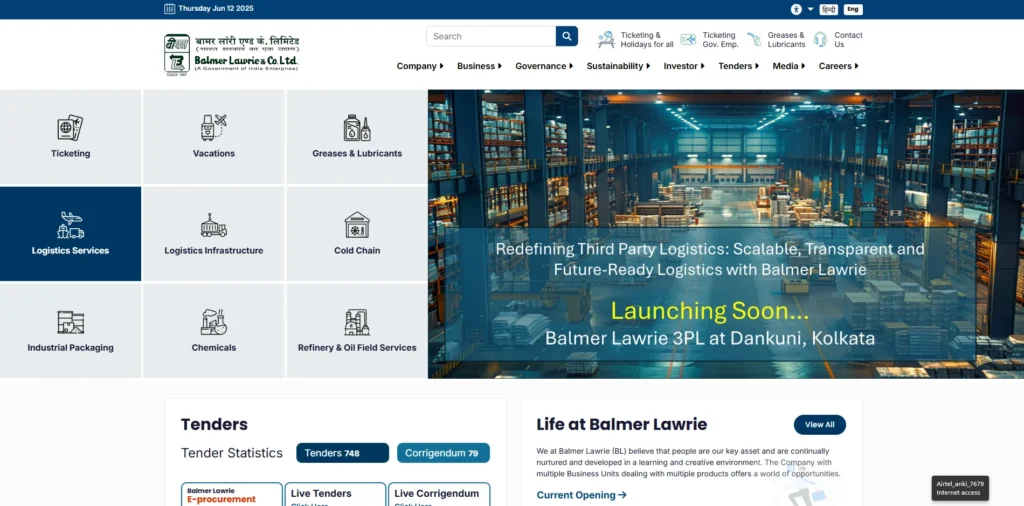Open the accessibility options icon
The width and height of the screenshot is (1024, 506).
point(795,9)
